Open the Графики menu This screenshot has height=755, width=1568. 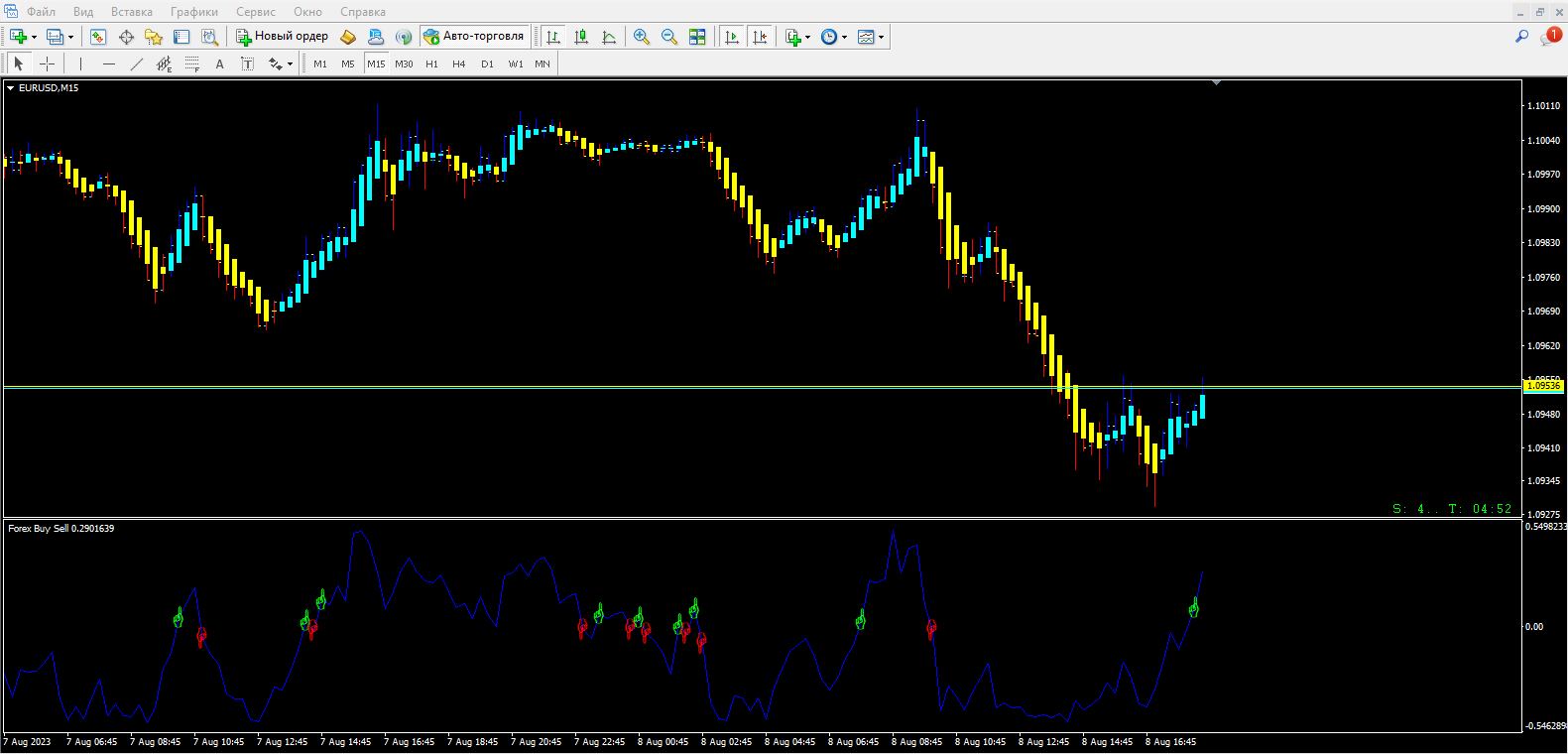[193, 12]
